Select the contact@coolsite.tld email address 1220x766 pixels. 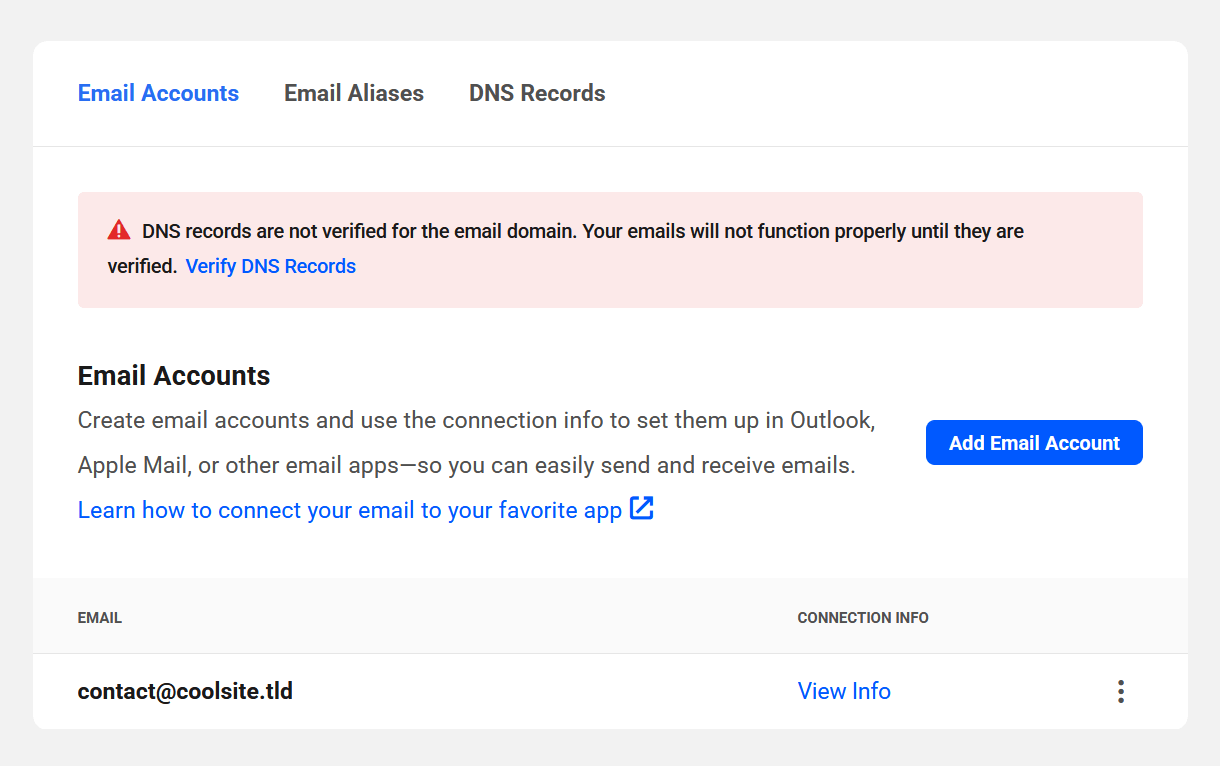[185, 691]
